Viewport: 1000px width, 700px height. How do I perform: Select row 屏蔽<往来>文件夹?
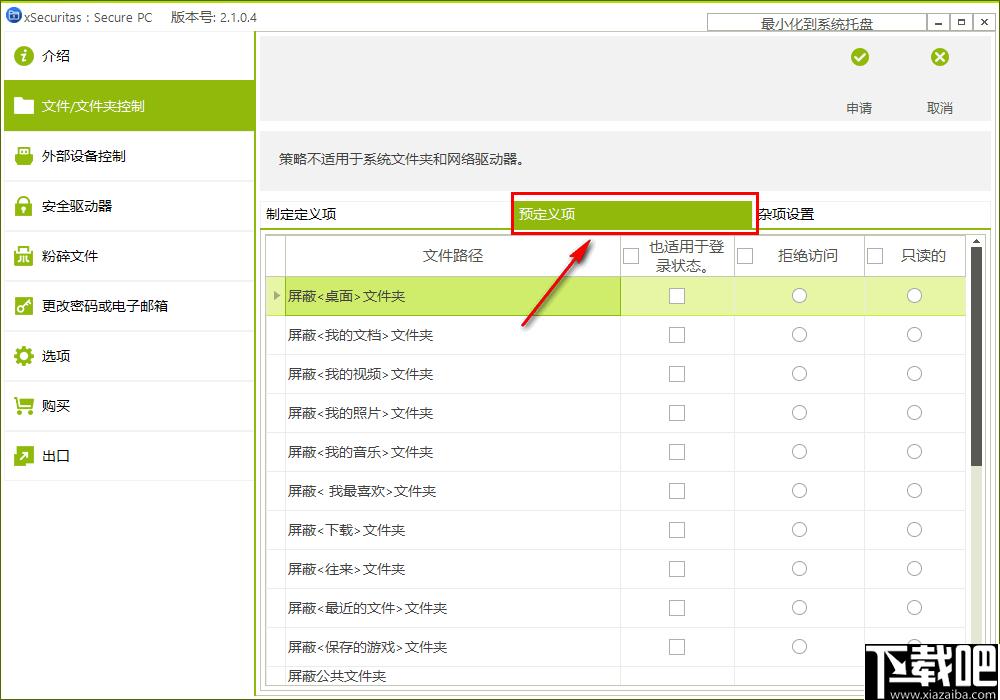click(615, 569)
